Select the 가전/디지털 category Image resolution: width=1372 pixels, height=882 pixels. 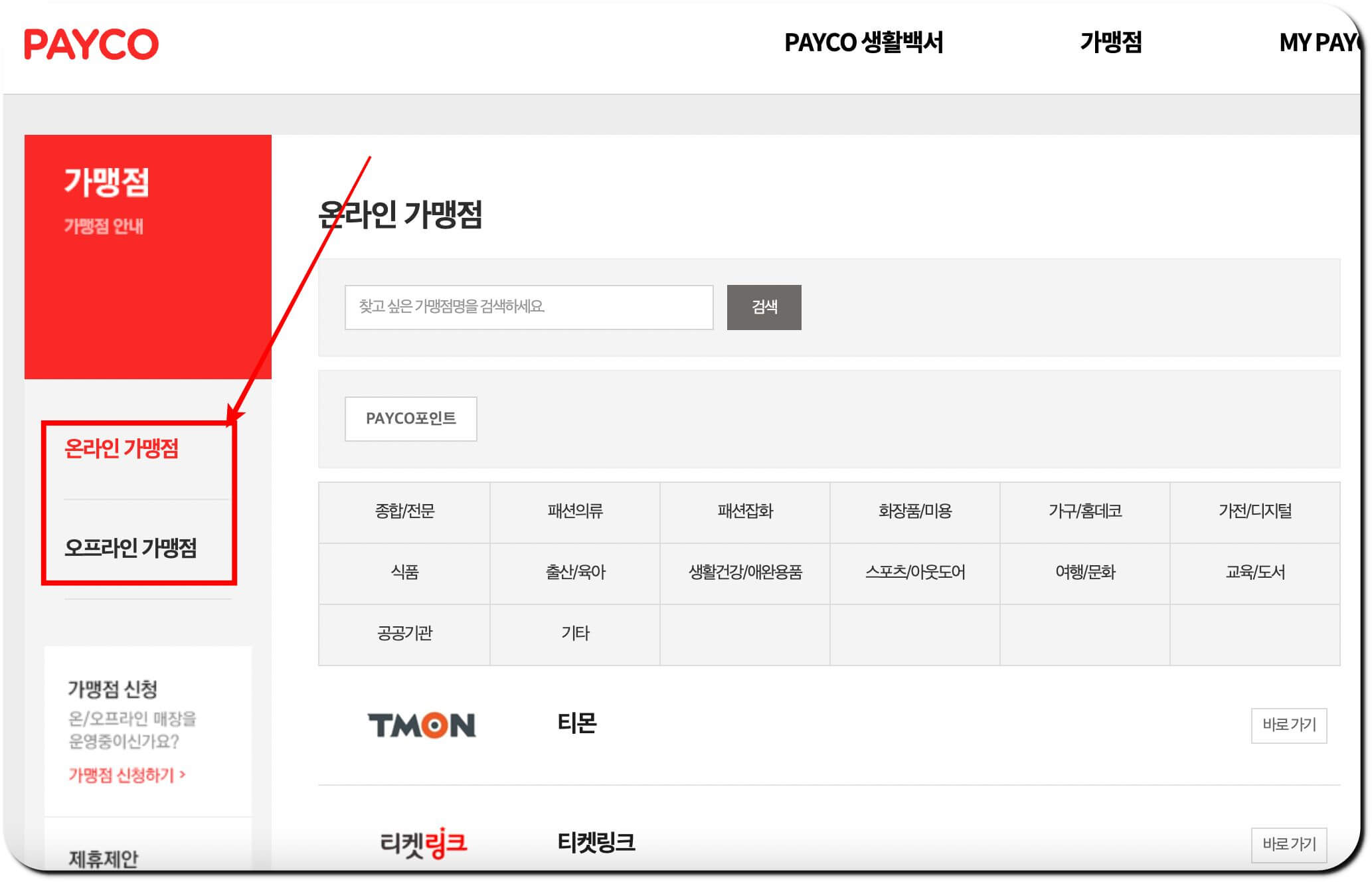[1255, 511]
